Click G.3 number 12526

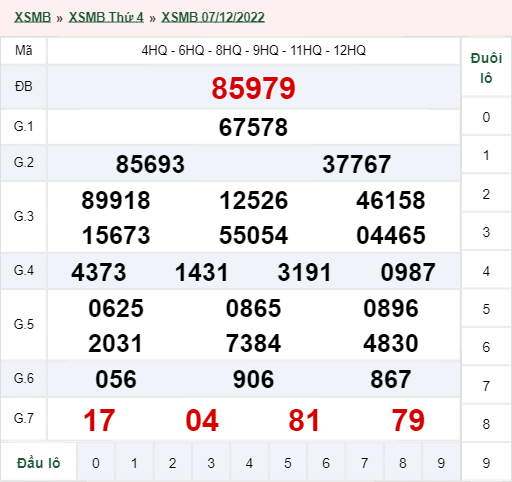click(253, 201)
